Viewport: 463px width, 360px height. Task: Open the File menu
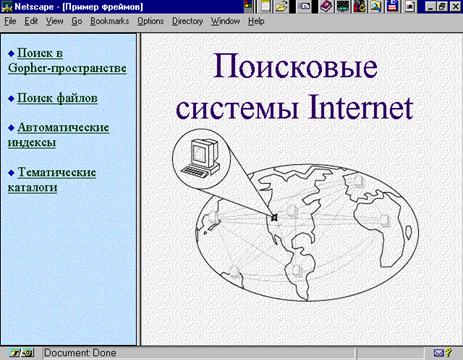(x=10, y=21)
